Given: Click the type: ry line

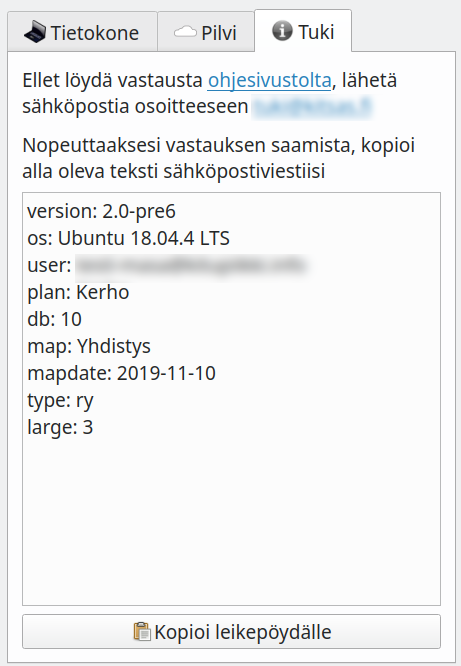Looking at the screenshot, I should click(60, 400).
